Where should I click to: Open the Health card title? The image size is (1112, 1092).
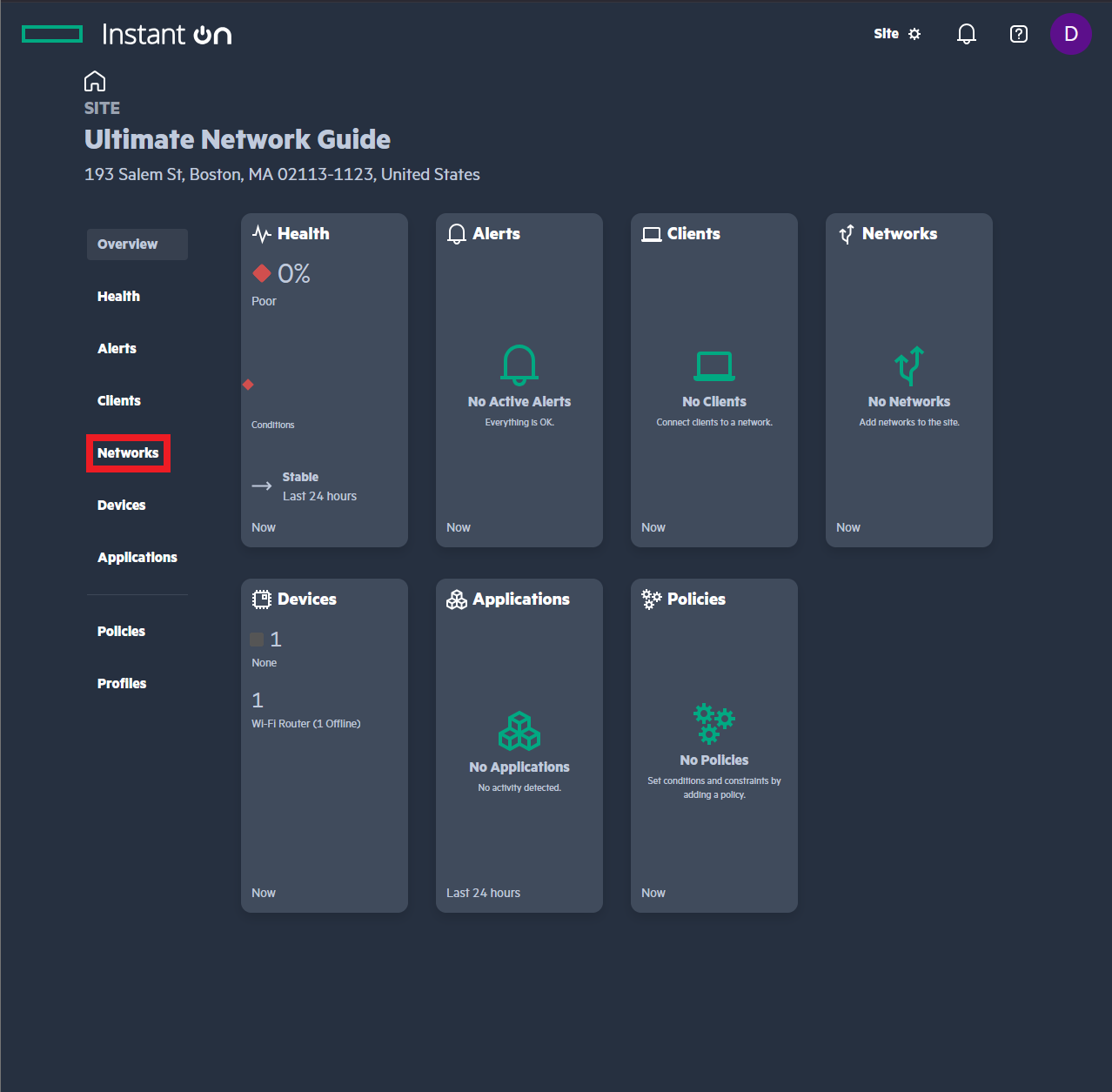click(x=304, y=234)
